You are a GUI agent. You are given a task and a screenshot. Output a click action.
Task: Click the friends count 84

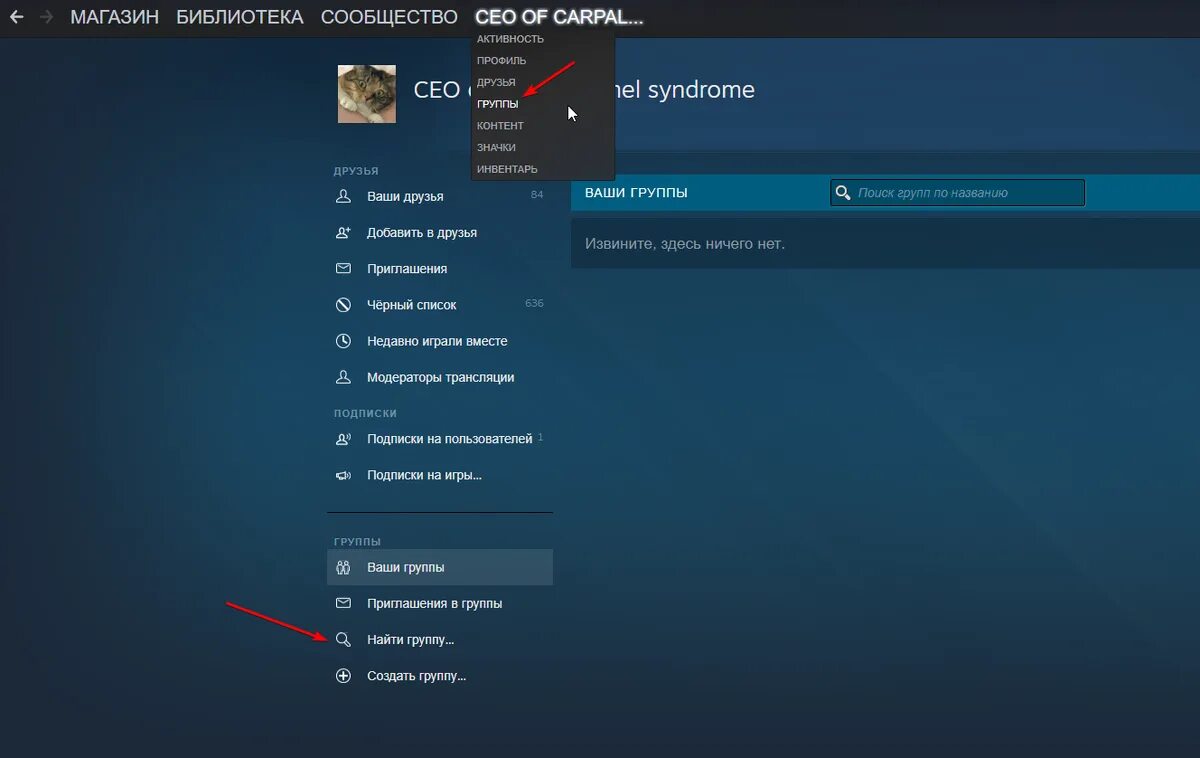coord(537,195)
